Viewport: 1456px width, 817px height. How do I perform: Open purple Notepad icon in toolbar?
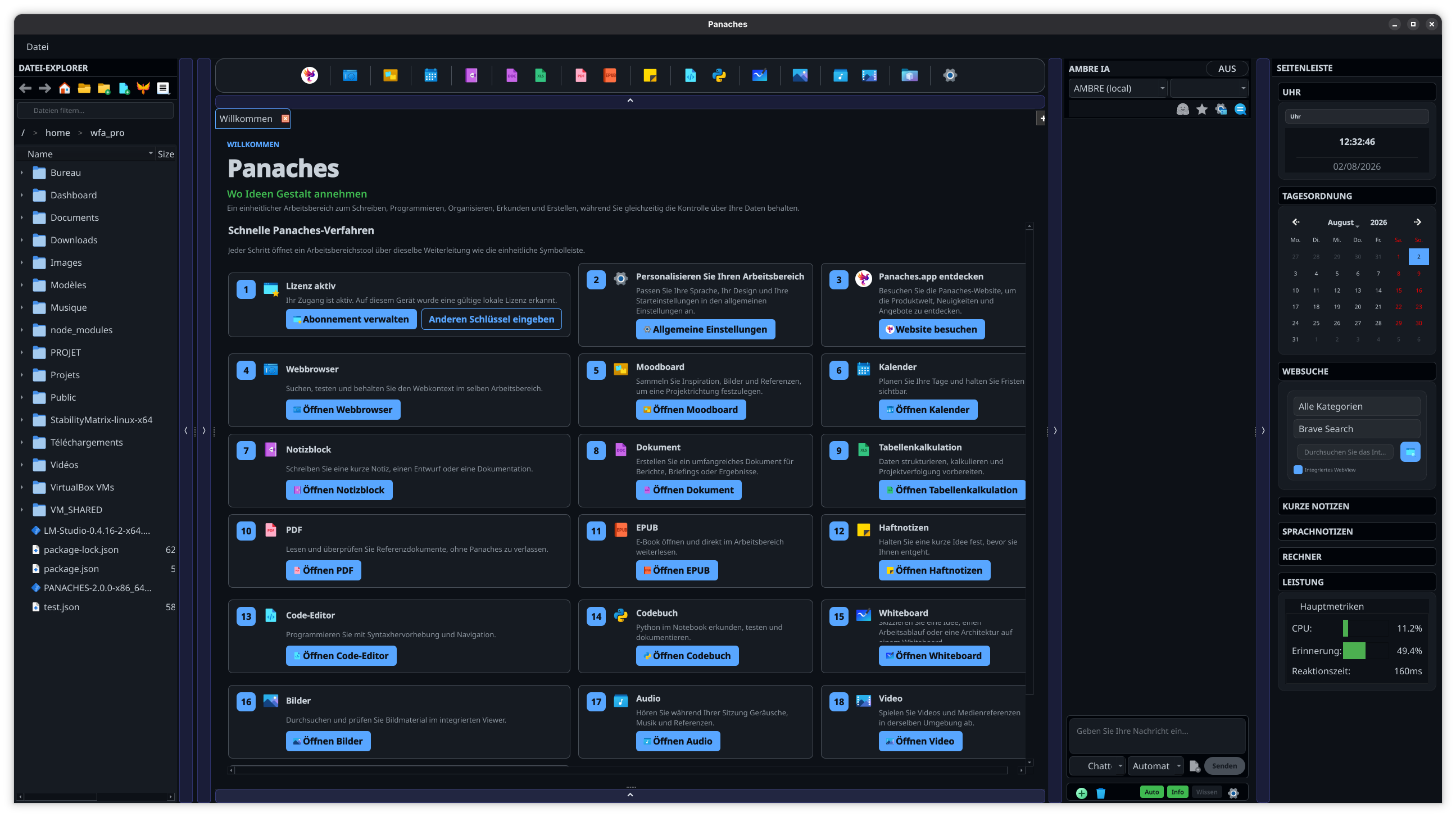471,75
